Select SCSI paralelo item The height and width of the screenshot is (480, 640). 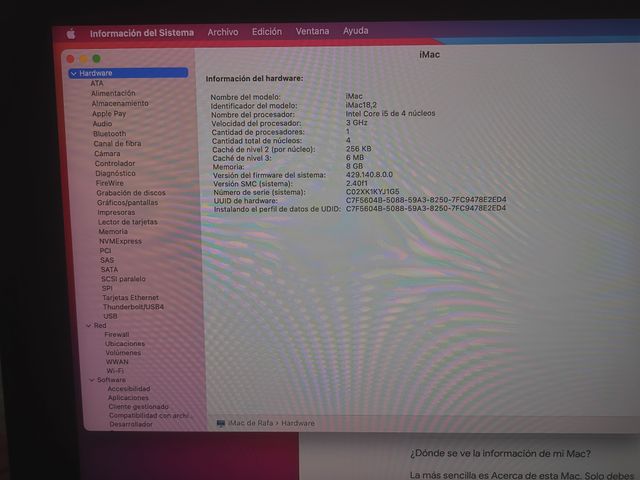[x=123, y=279]
